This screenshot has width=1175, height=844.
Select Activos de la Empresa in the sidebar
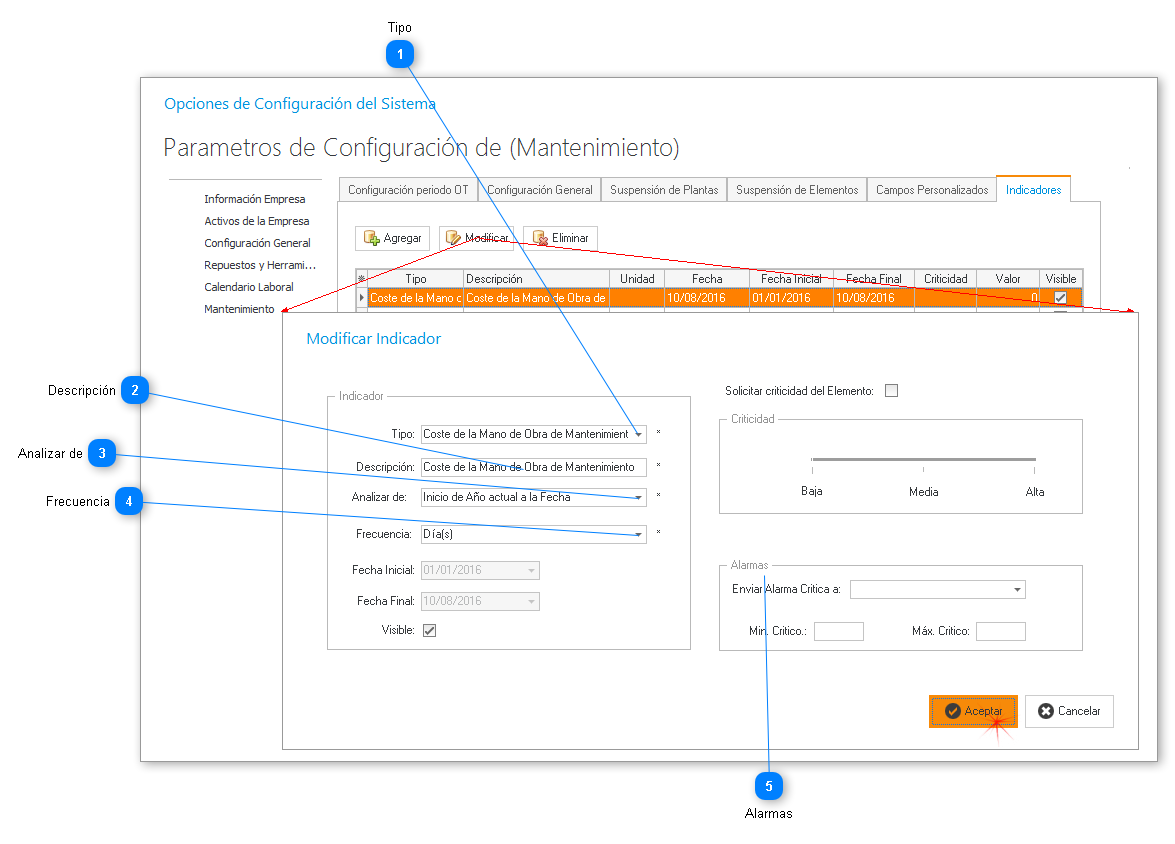[257, 221]
